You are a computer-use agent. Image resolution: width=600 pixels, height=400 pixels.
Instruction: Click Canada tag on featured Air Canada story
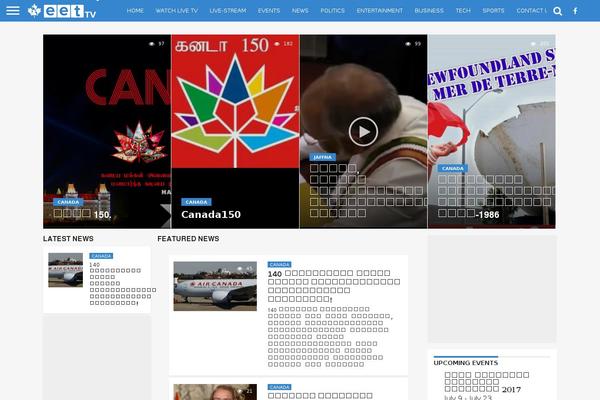tap(279, 264)
